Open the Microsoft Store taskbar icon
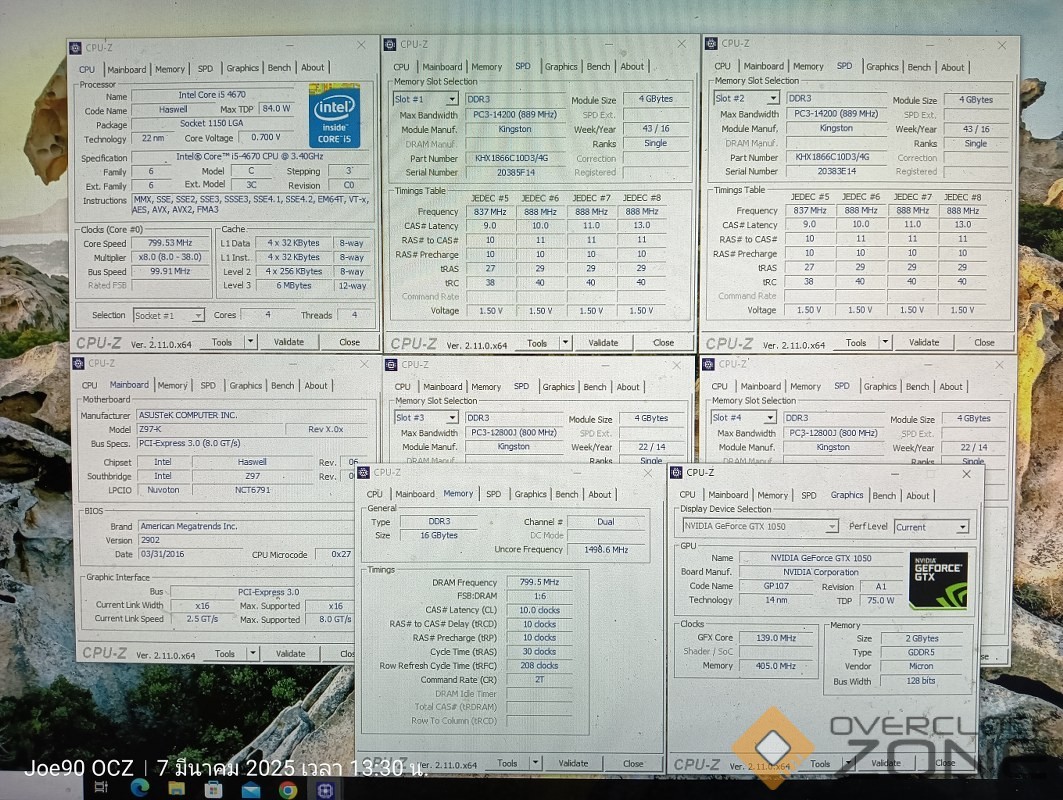The image size is (1063, 800). pos(213,790)
